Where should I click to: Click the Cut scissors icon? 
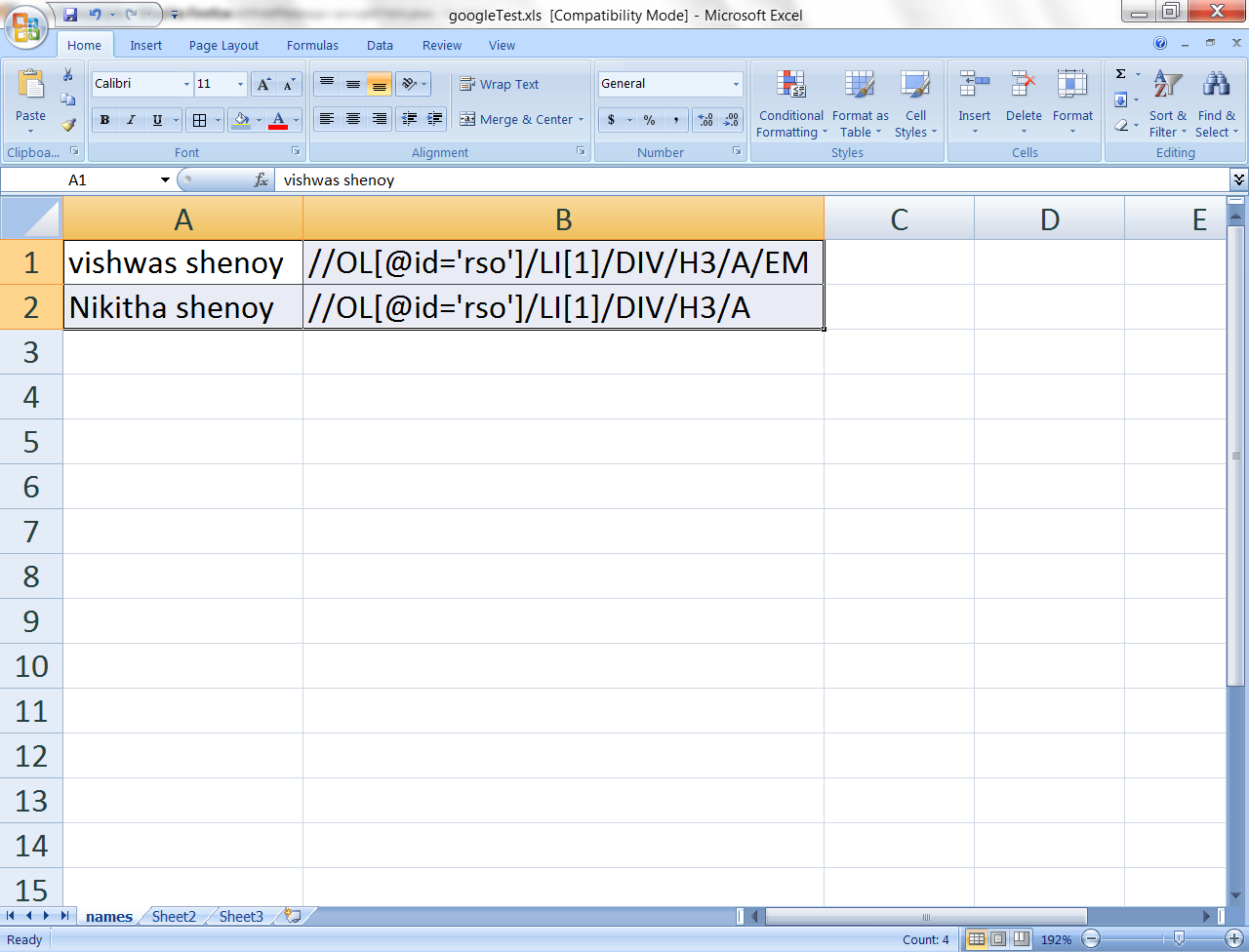coord(67,75)
